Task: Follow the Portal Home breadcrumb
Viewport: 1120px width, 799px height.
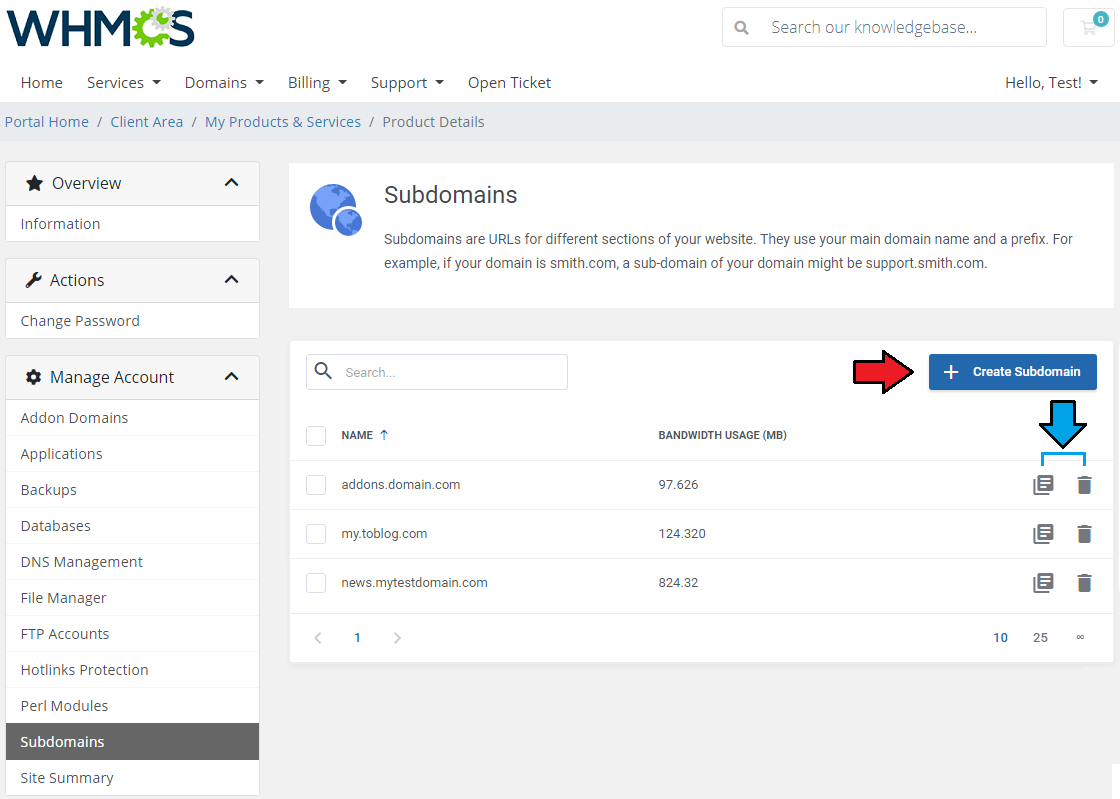Action: point(47,122)
